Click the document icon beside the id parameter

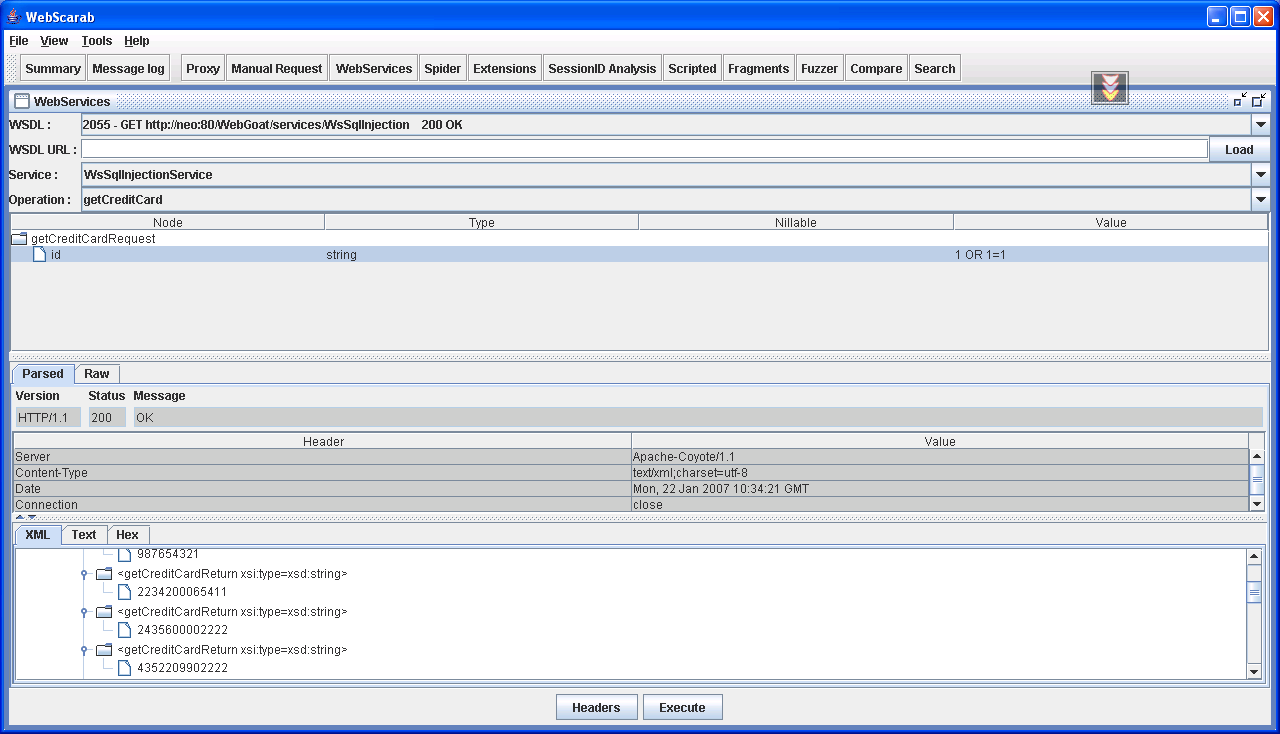37,254
